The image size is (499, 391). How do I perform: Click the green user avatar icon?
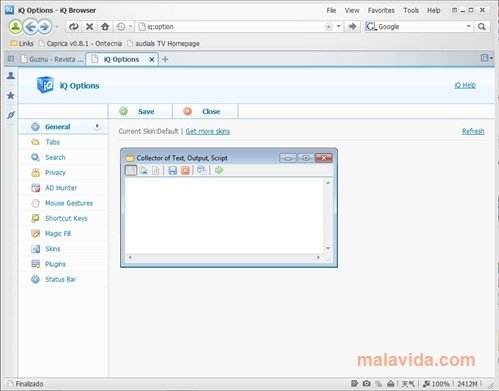pos(15,27)
